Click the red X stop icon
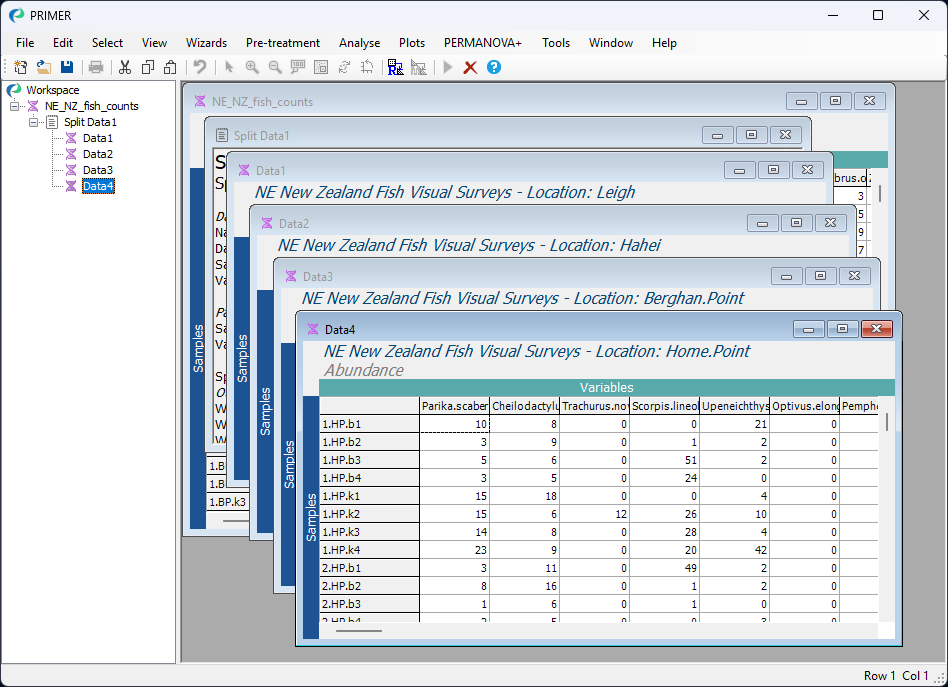The image size is (948, 687). click(x=470, y=67)
